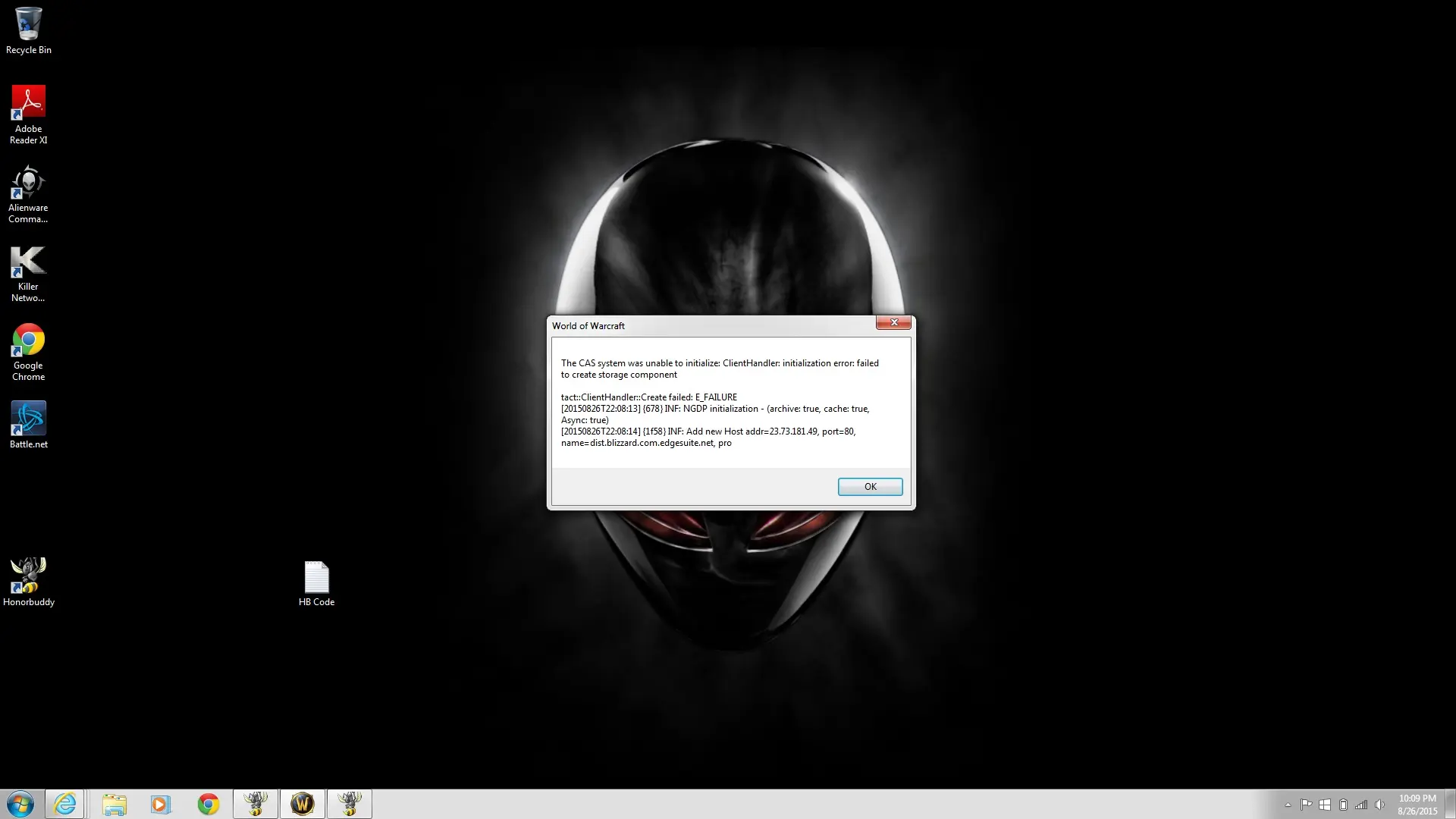The height and width of the screenshot is (819, 1456).
Task: Select the Killer Network Manager shortcut
Action: coord(29,274)
